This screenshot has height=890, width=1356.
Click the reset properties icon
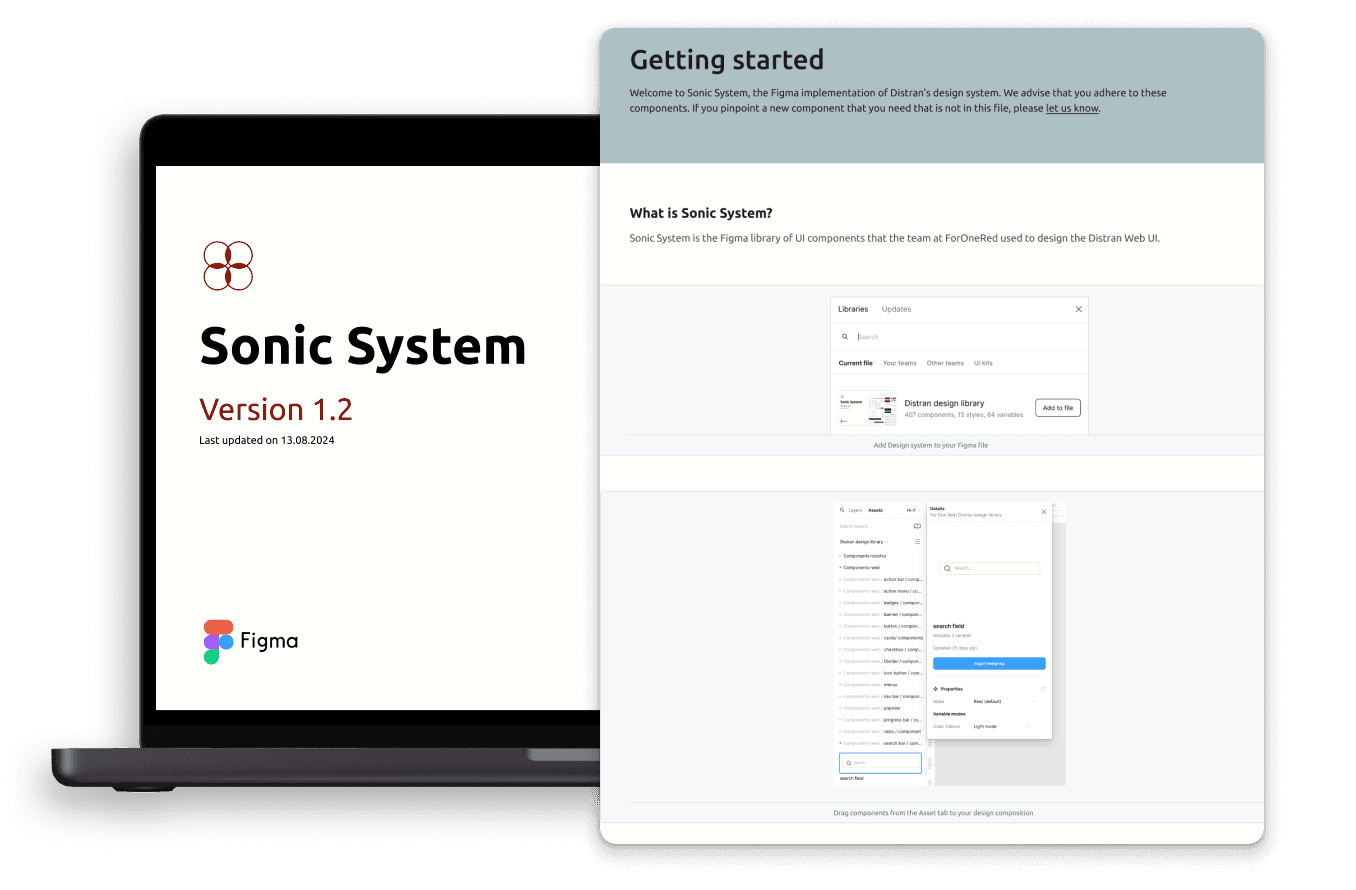click(x=1043, y=689)
